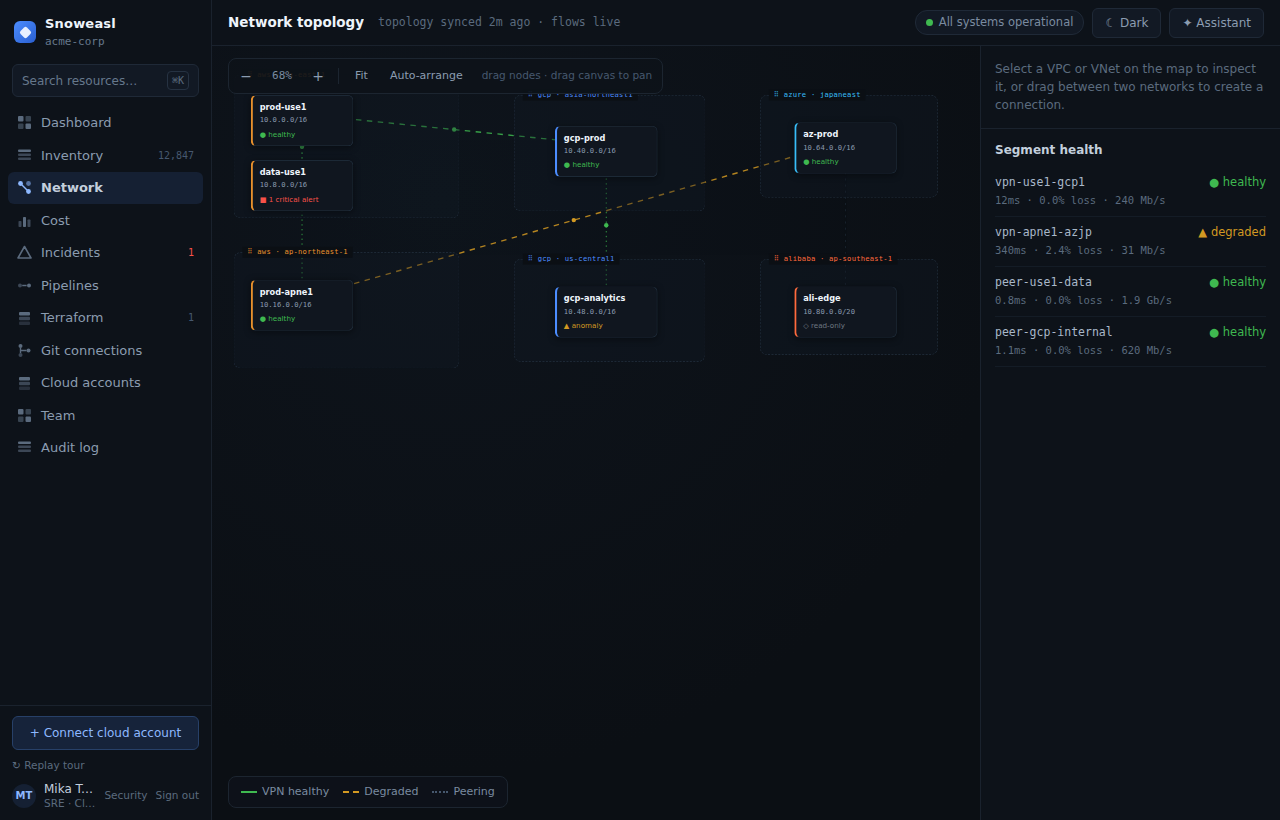
Task: Click the azure japaneast region label
Action: coord(816,95)
